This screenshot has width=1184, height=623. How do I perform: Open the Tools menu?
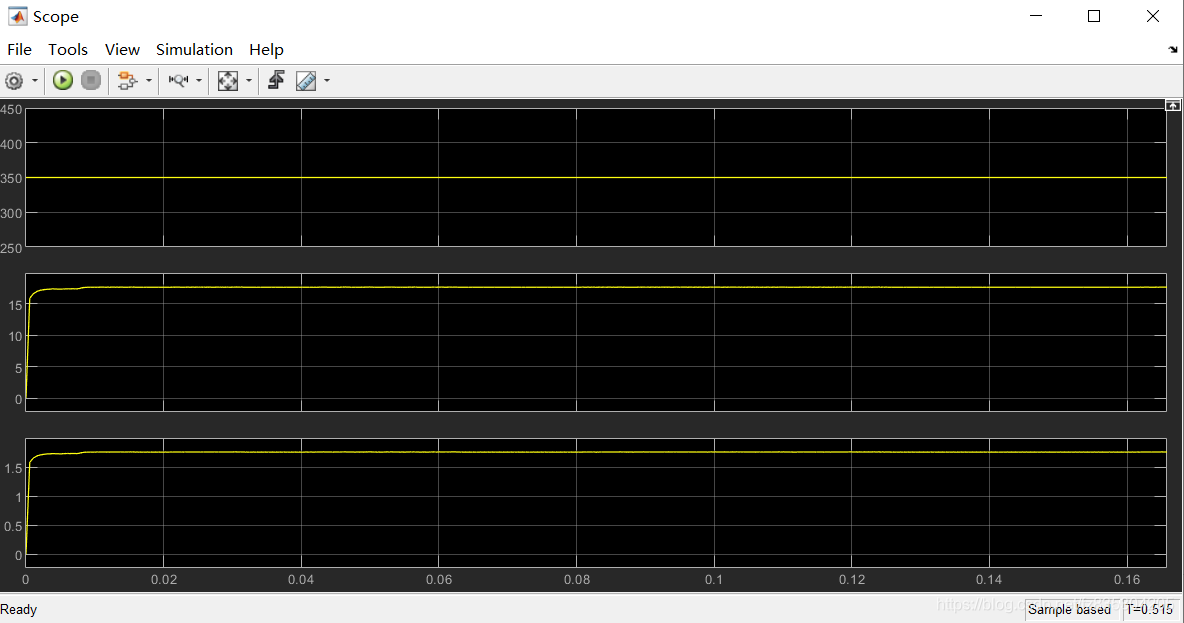[x=67, y=49]
